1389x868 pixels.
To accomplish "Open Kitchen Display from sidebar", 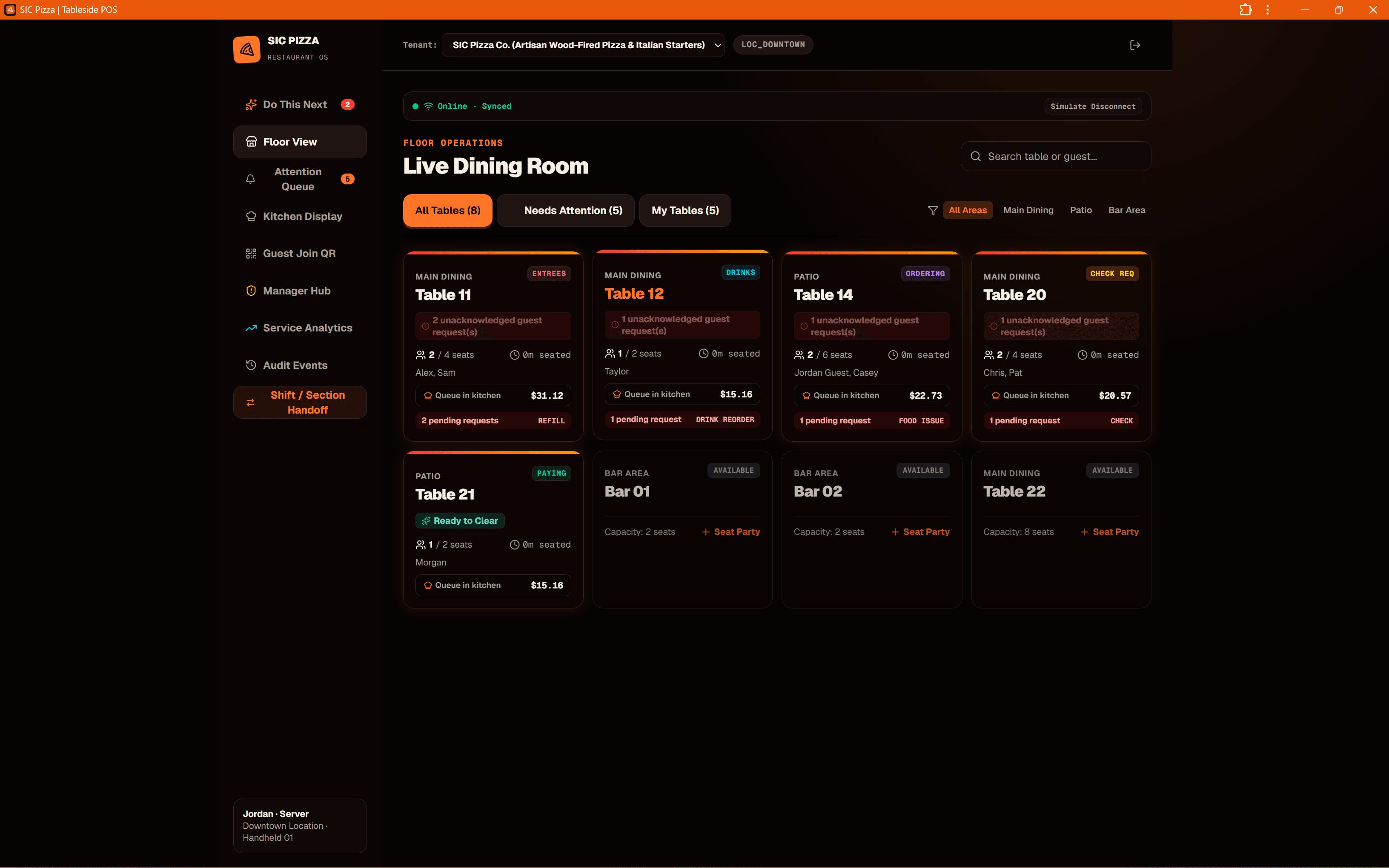I will [x=300, y=217].
